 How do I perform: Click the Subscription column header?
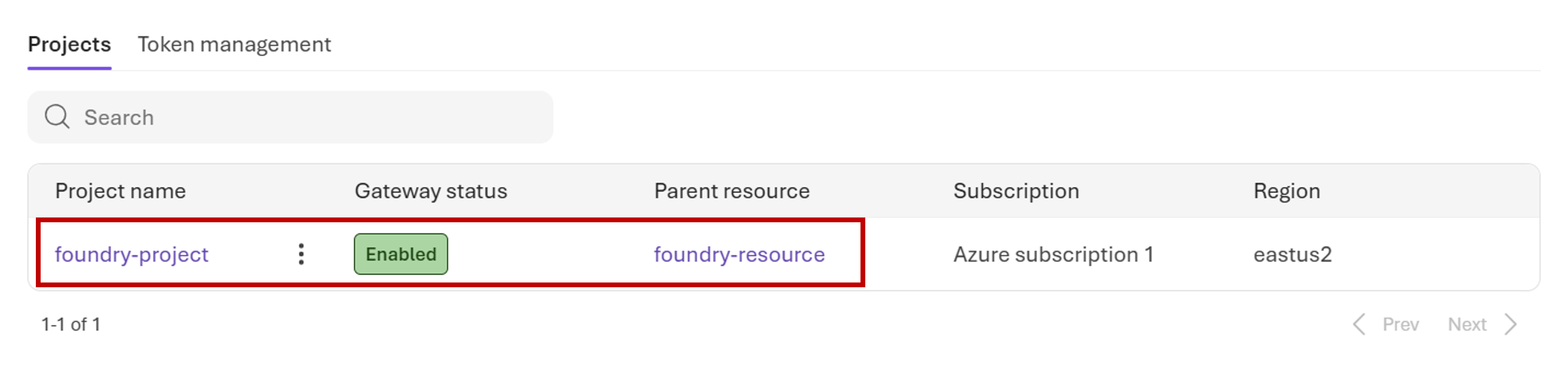point(1017,191)
